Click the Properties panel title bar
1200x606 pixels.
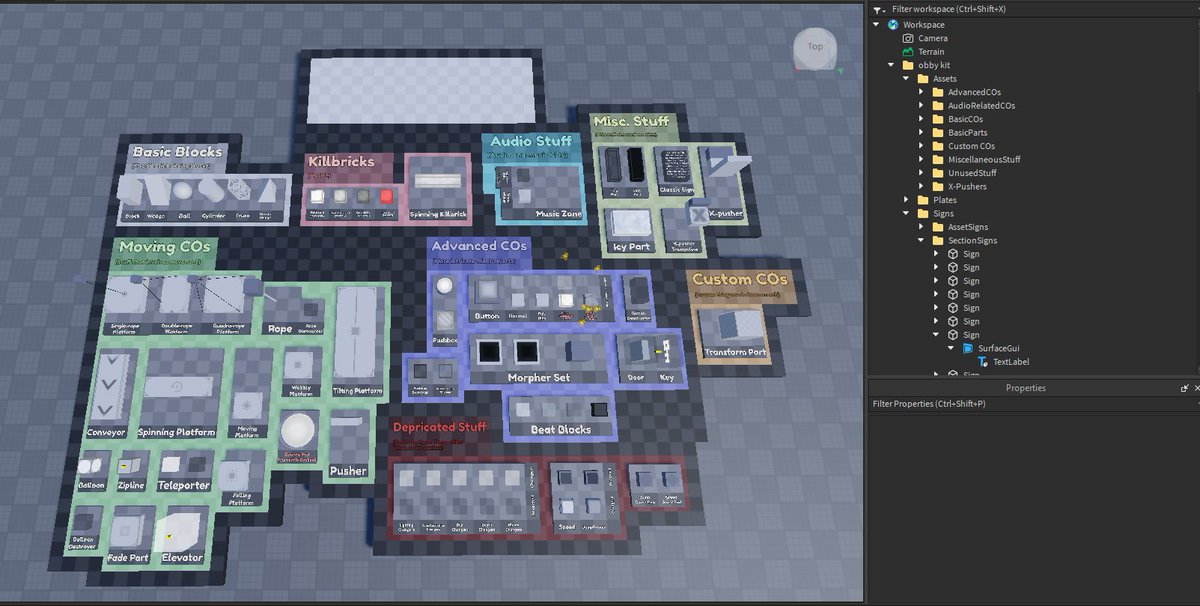(1025, 388)
